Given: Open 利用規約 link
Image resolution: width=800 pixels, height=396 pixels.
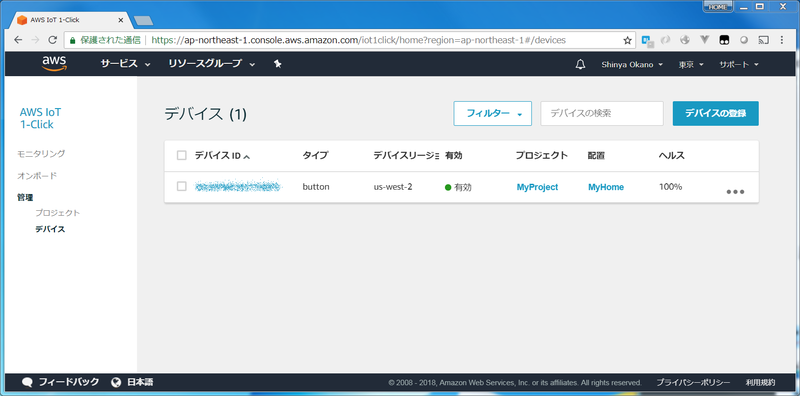Looking at the screenshot, I should pos(760,382).
